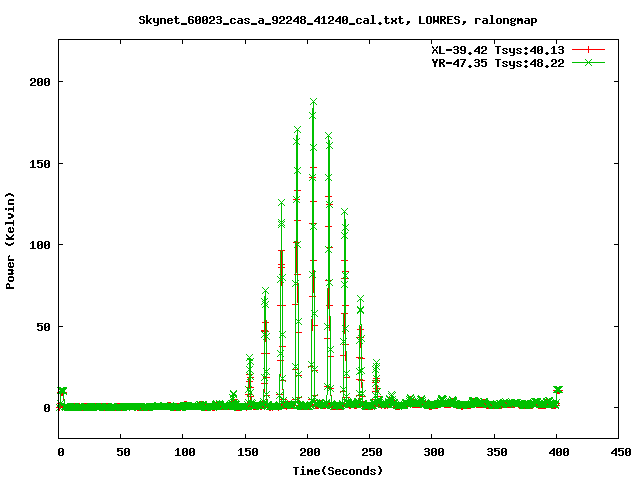The height and width of the screenshot is (480, 640).
Task: Click the 50 y-axis tick label
Action: (44, 327)
